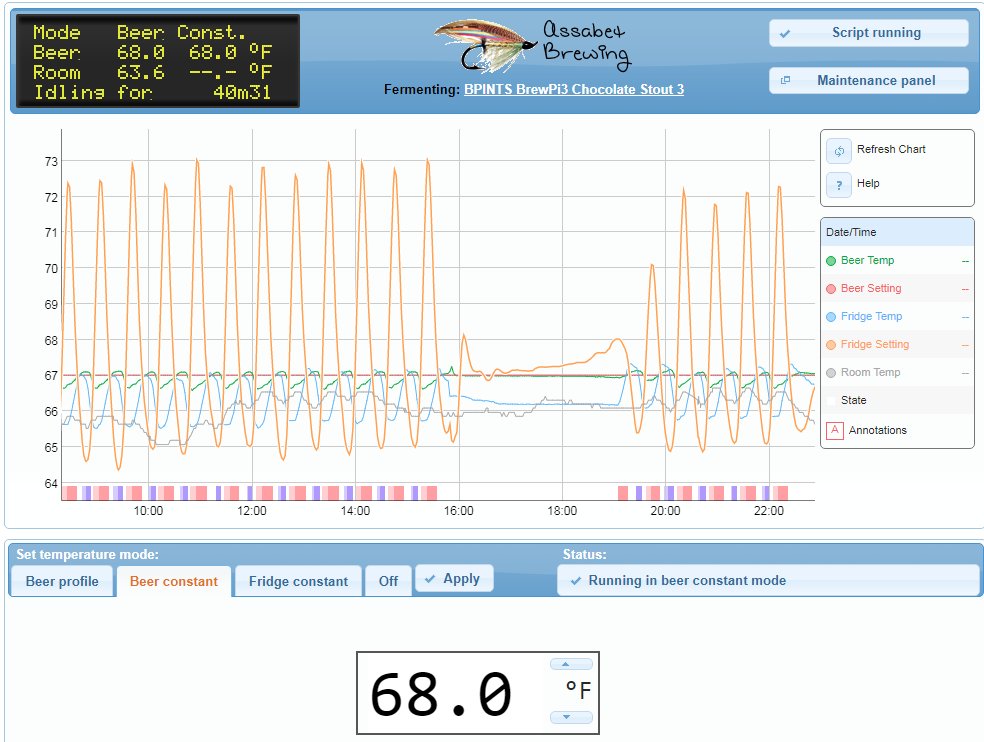Viewport: 984px width, 742px height.
Task: Toggle Beer Setting line via red dot
Action: tap(831, 289)
